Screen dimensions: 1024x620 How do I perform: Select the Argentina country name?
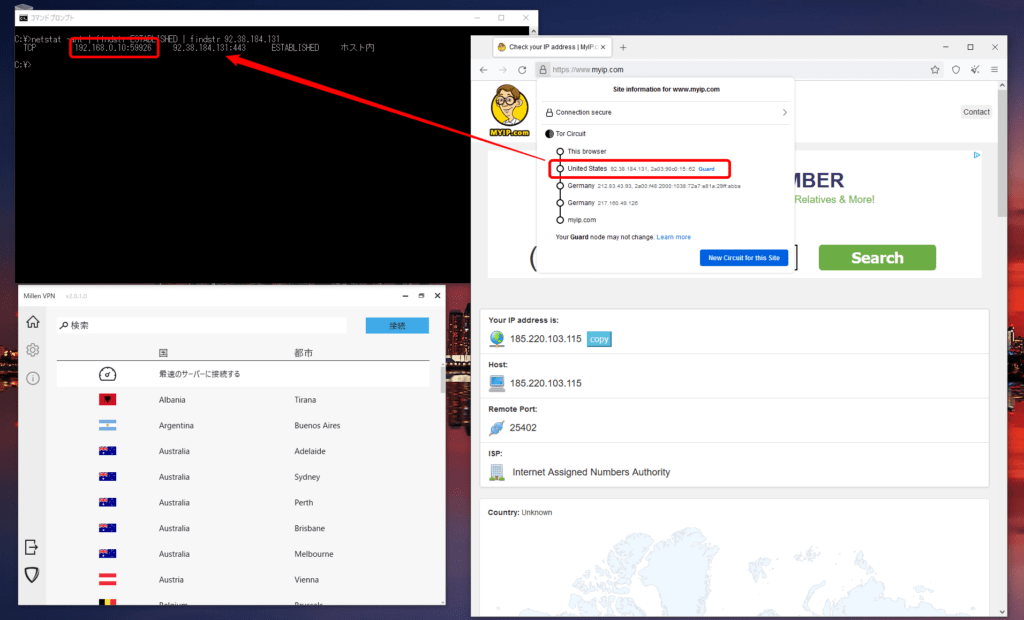point(176,425)
